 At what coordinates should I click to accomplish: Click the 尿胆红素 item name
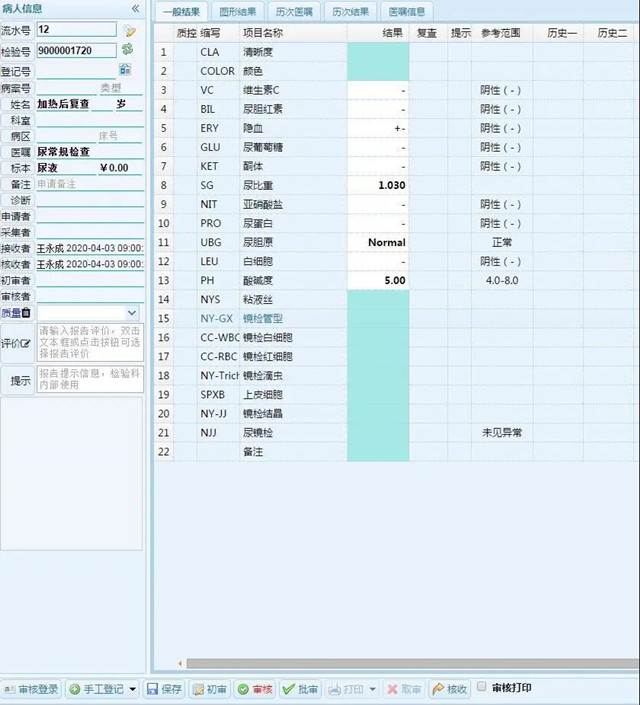click(x=263, y=109)
